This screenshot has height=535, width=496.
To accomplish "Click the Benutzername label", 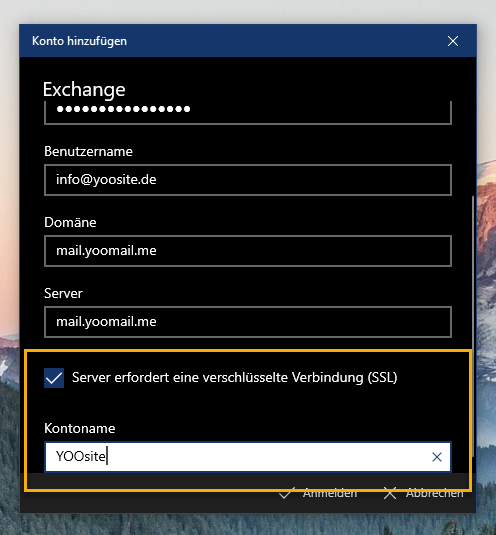I will click(88, 151).
